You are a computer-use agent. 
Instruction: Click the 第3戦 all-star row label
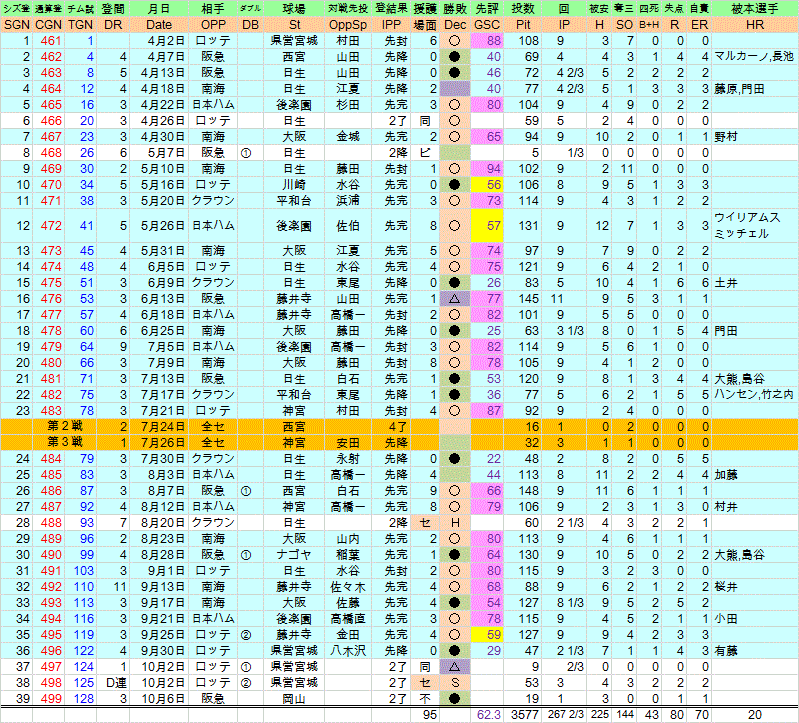(x=65, y=442)
